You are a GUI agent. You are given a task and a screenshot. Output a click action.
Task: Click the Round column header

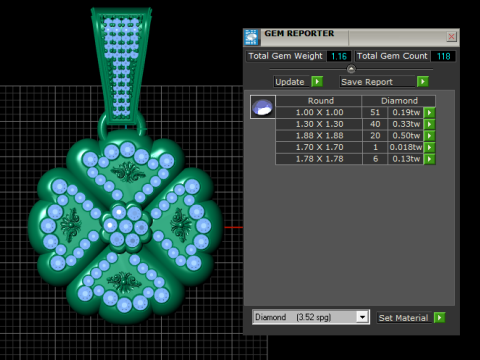(x=319, y=101)
